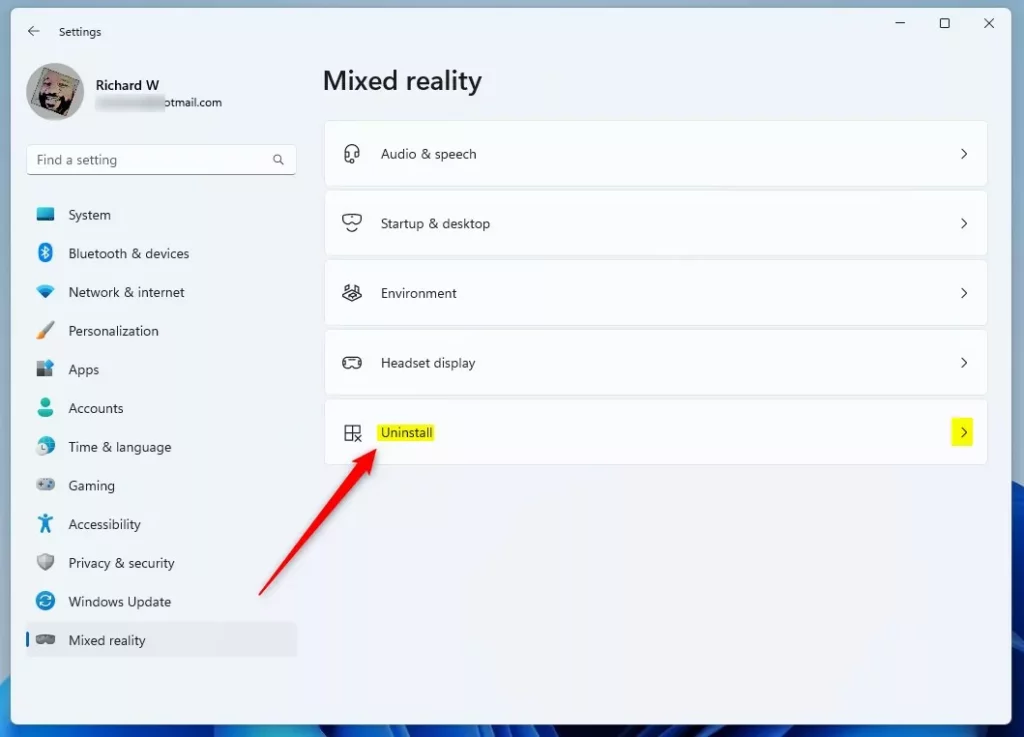This screenshot has width=1024, height=737.
Task: Click the Startup & desktop visor icon
Action: (351, 223)
